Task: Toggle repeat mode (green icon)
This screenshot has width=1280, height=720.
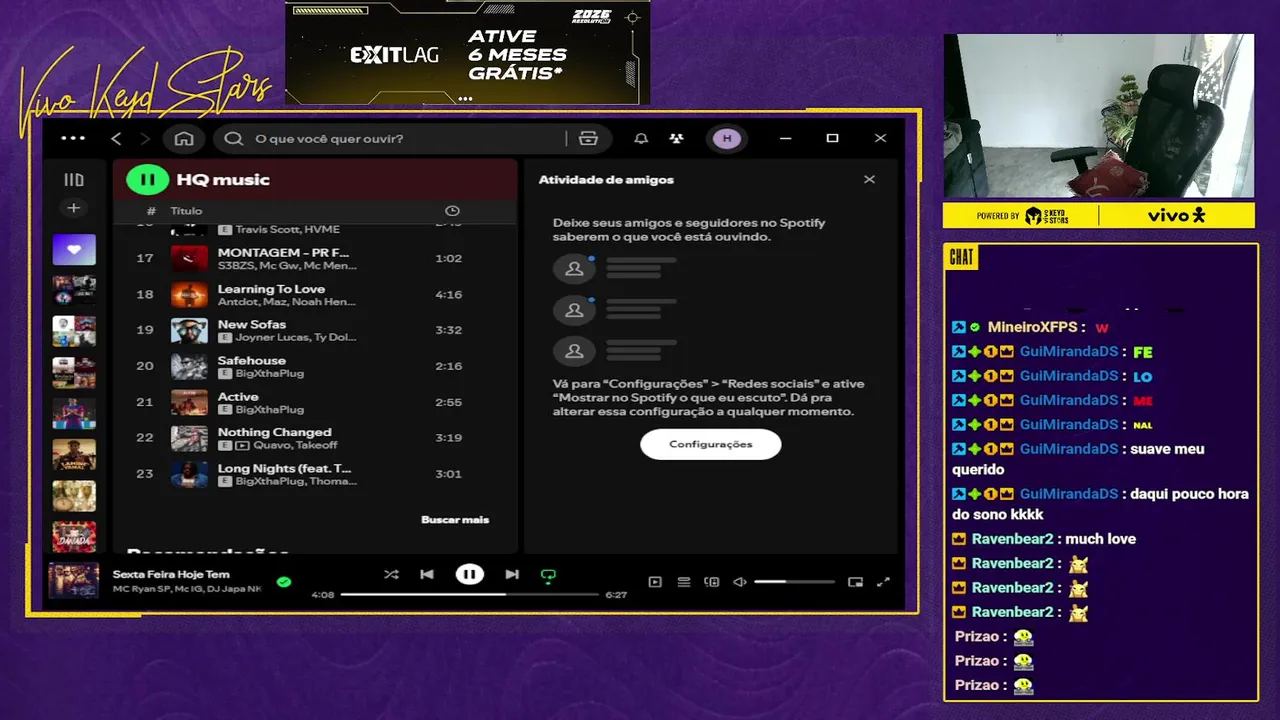Action: pos(548,575)
